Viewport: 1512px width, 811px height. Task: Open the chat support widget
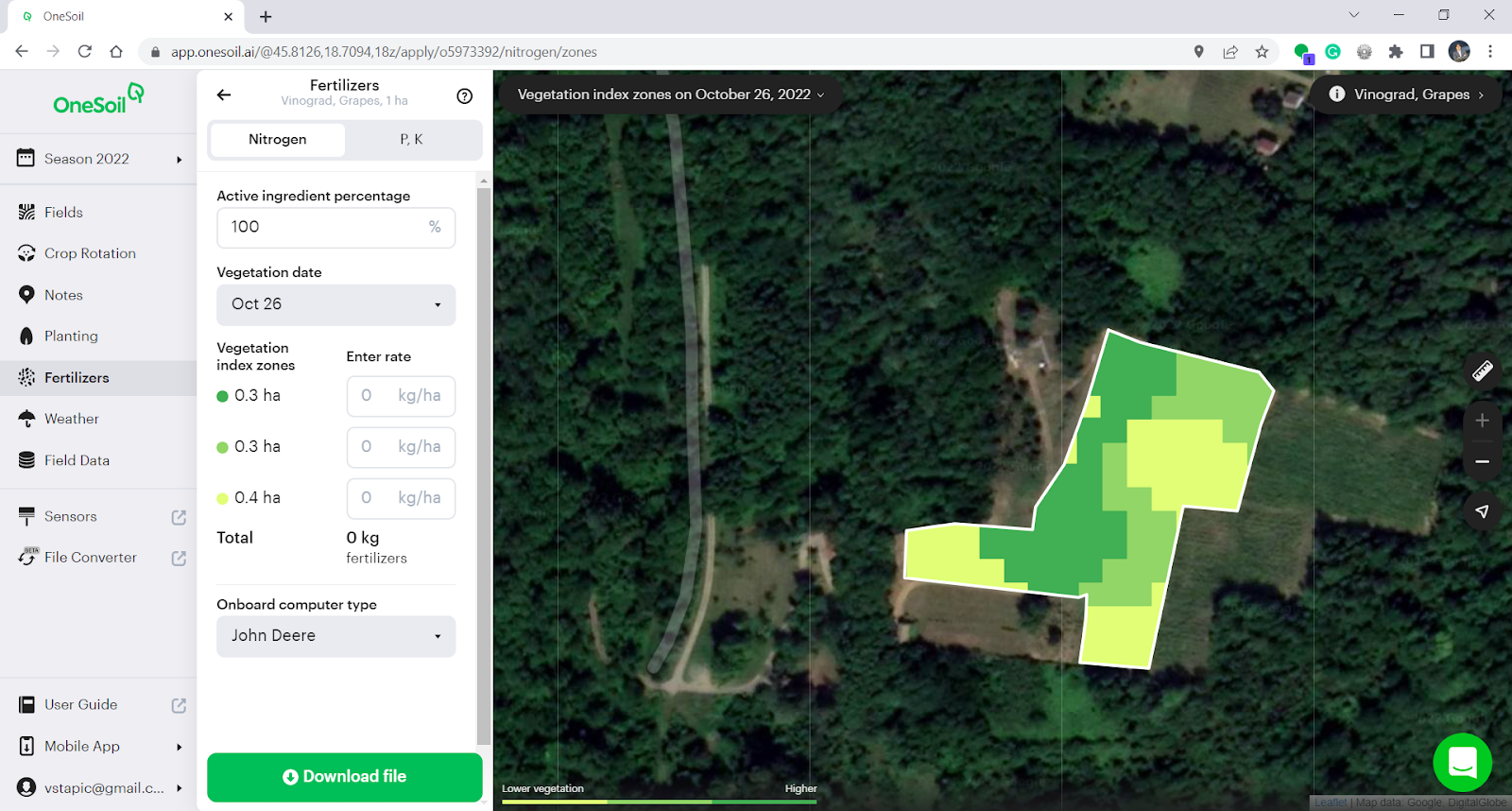point(1463,762)
